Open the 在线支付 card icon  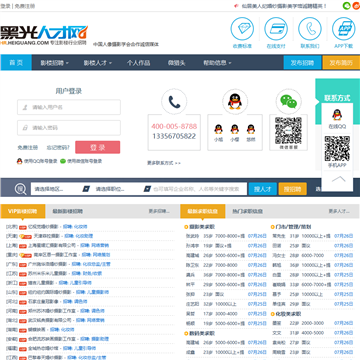(x=276, y=29)
